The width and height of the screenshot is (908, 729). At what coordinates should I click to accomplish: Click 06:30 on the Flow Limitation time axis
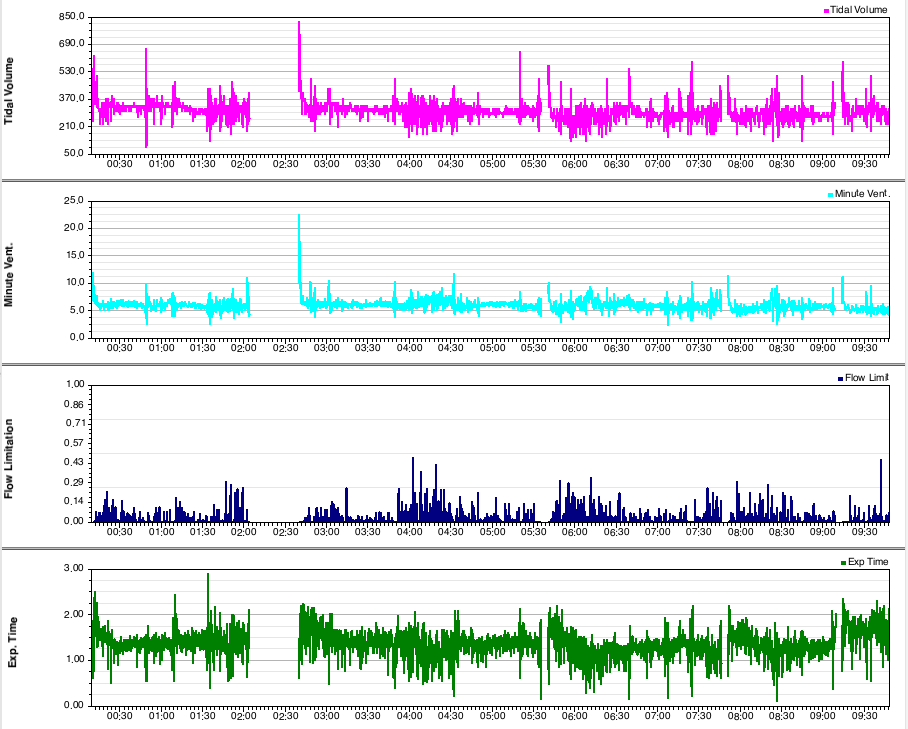616,532
